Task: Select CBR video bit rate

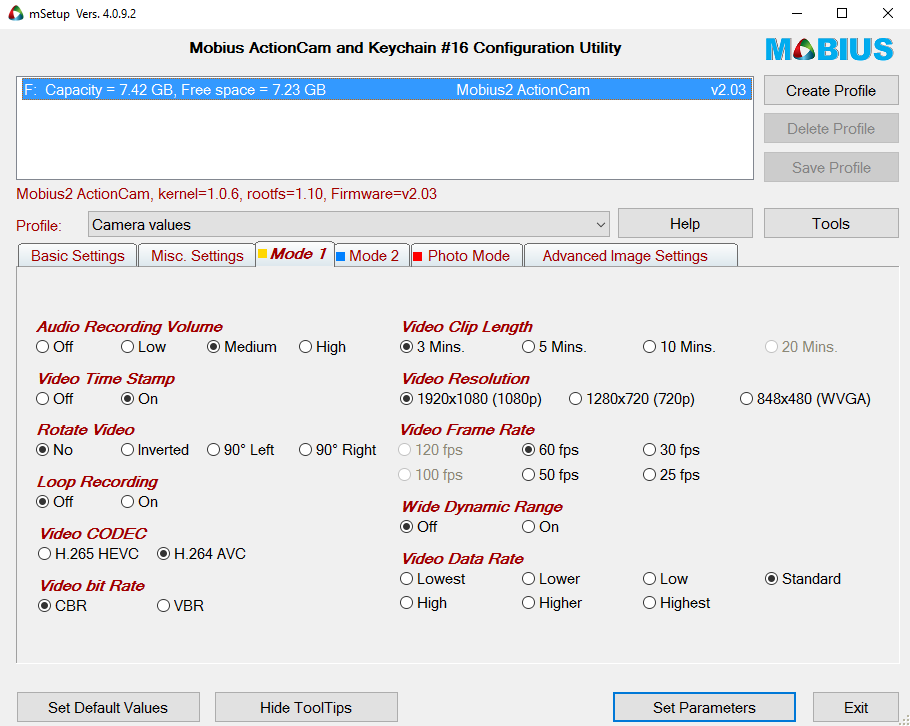Action: [62, 606]
